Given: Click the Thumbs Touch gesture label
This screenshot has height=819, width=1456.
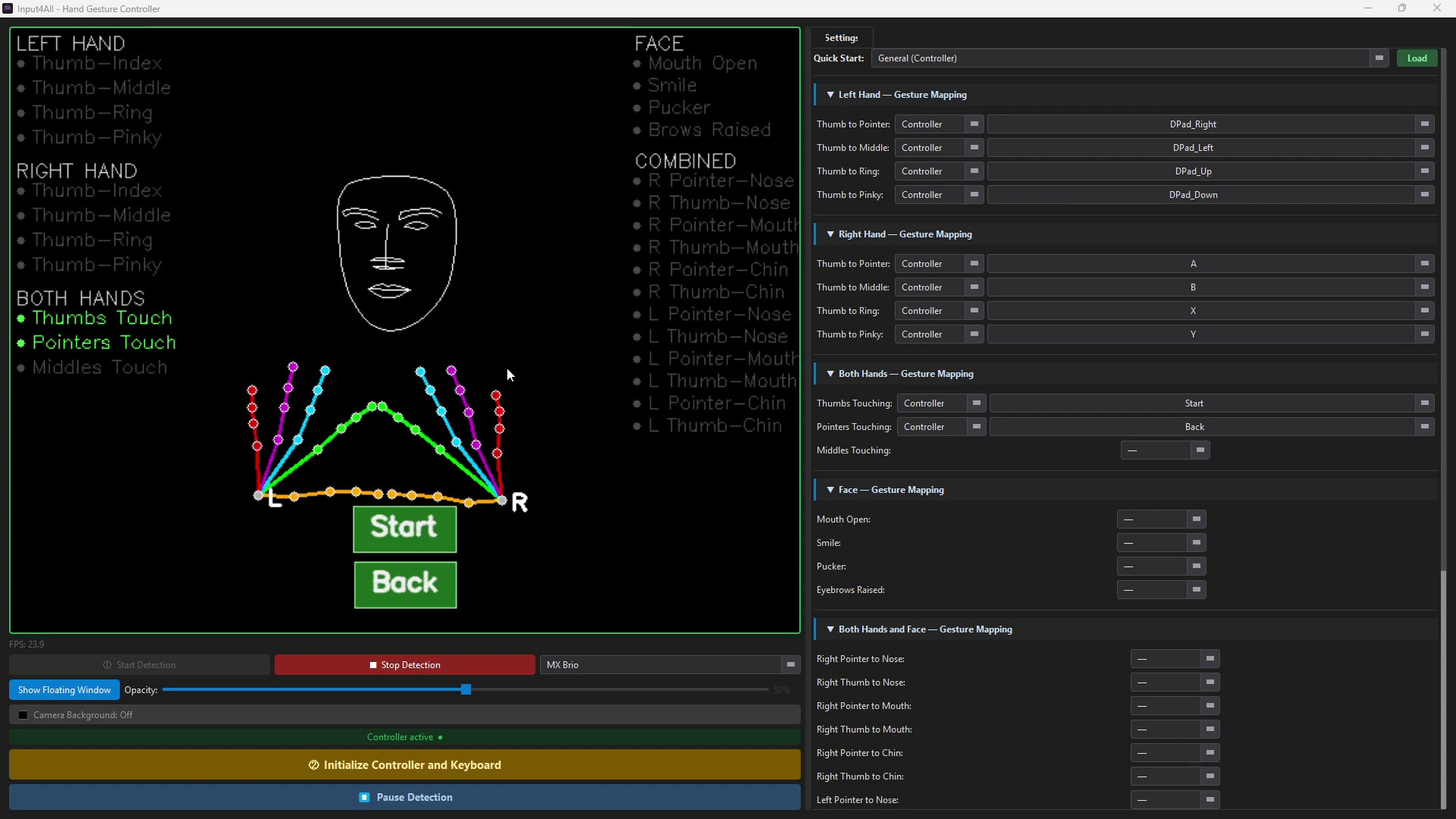Looking at the screenshot, I should pyautogui.click(x=102, y=318).
